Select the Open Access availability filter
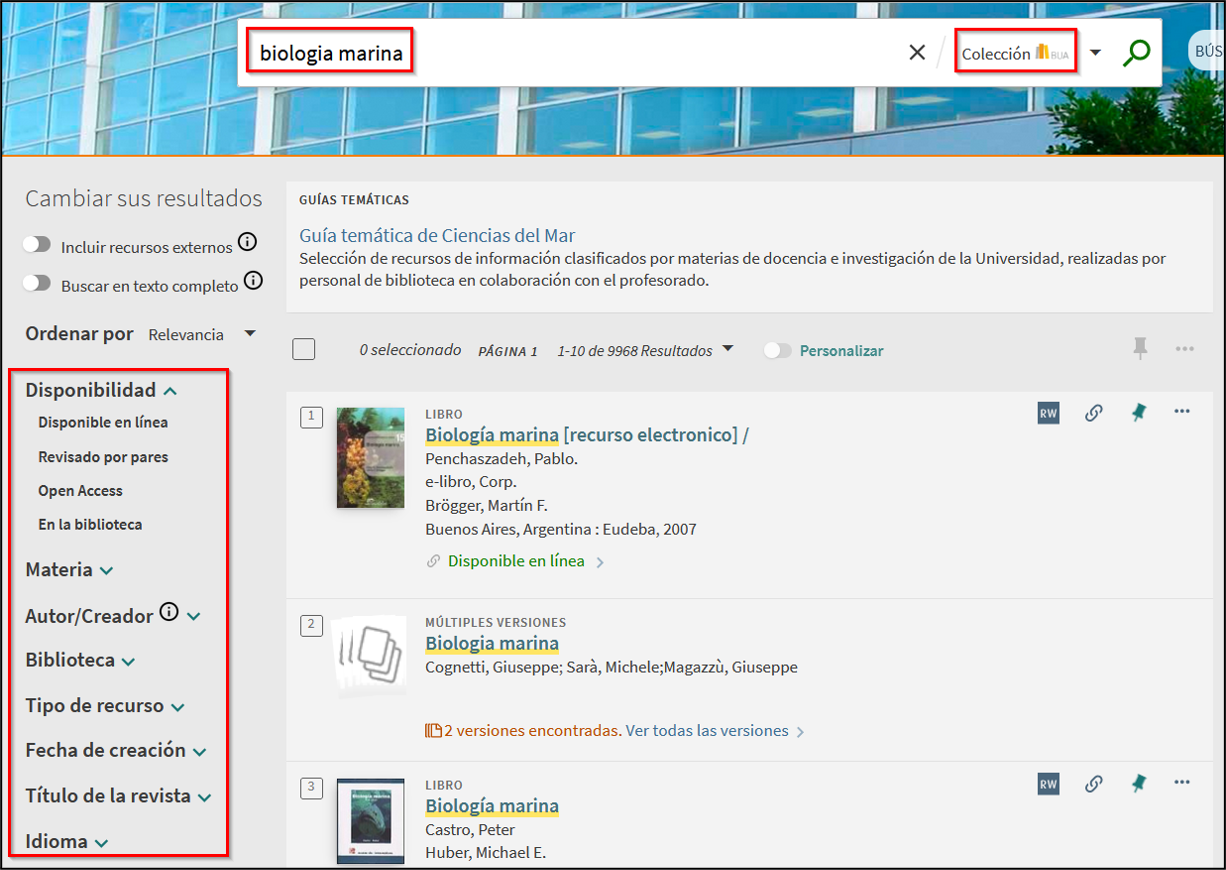Image resolution: width=1226 pixels, height=870 pixels. (80, 491)
